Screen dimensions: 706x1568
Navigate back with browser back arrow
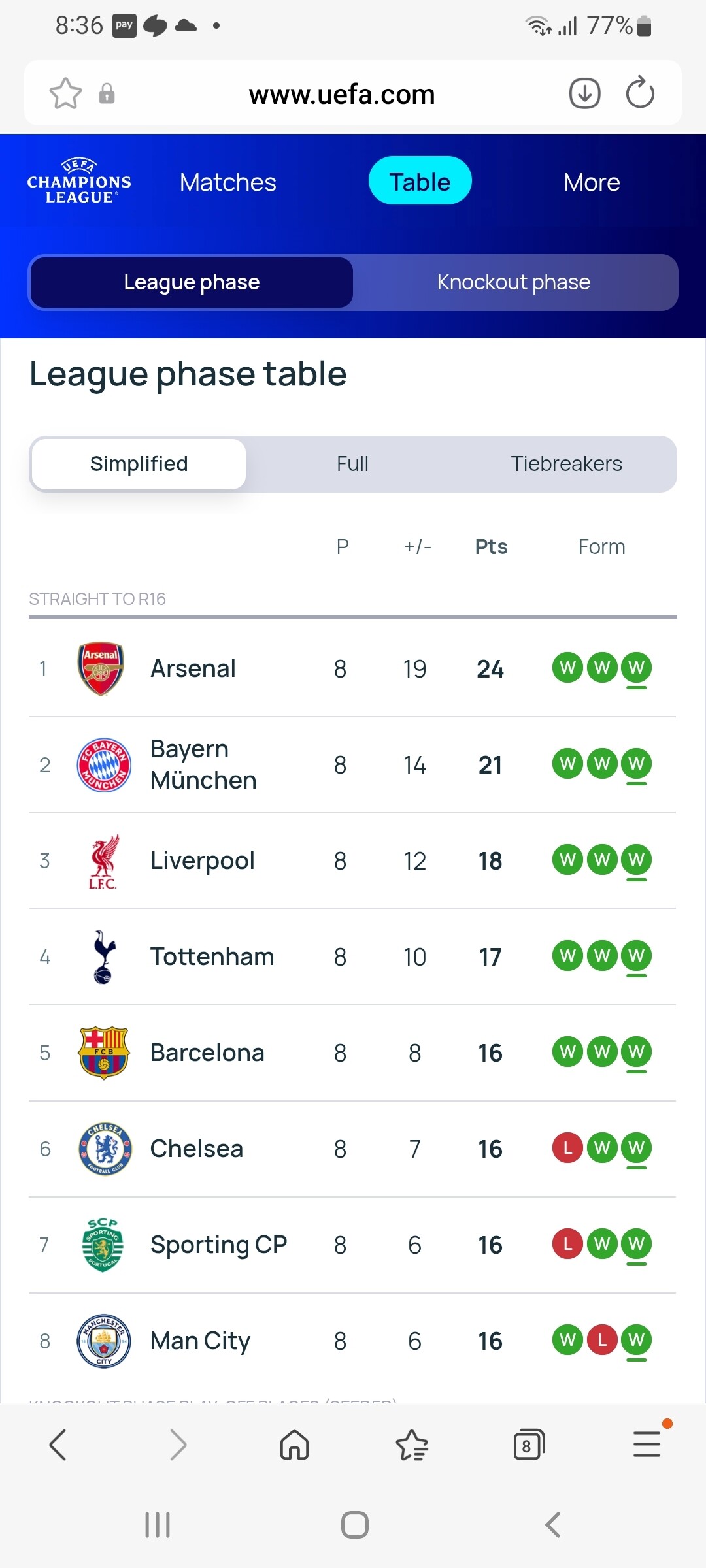pos(58,1445)
